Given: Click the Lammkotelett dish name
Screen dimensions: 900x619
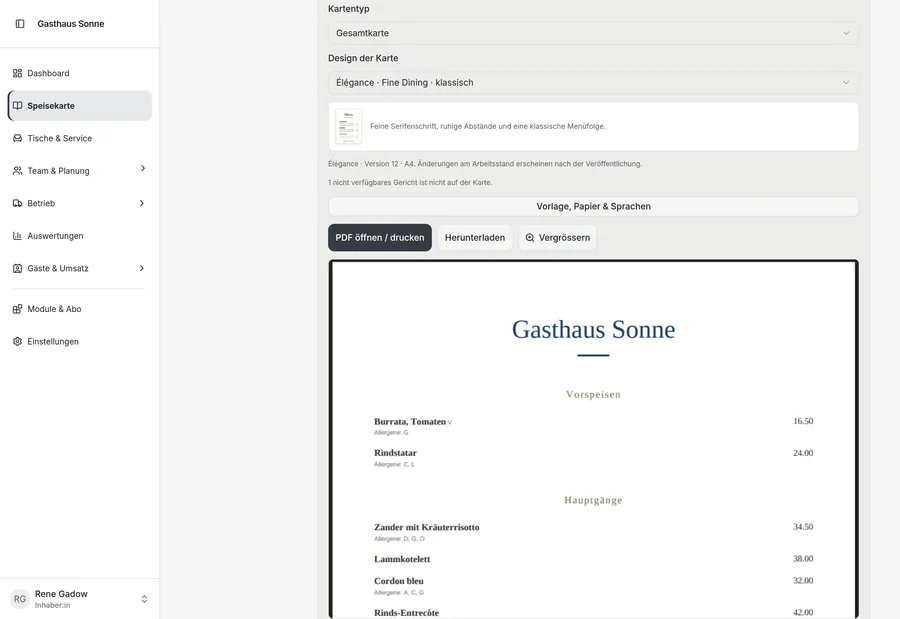Looking at the screenshot, I should [402, 559].
